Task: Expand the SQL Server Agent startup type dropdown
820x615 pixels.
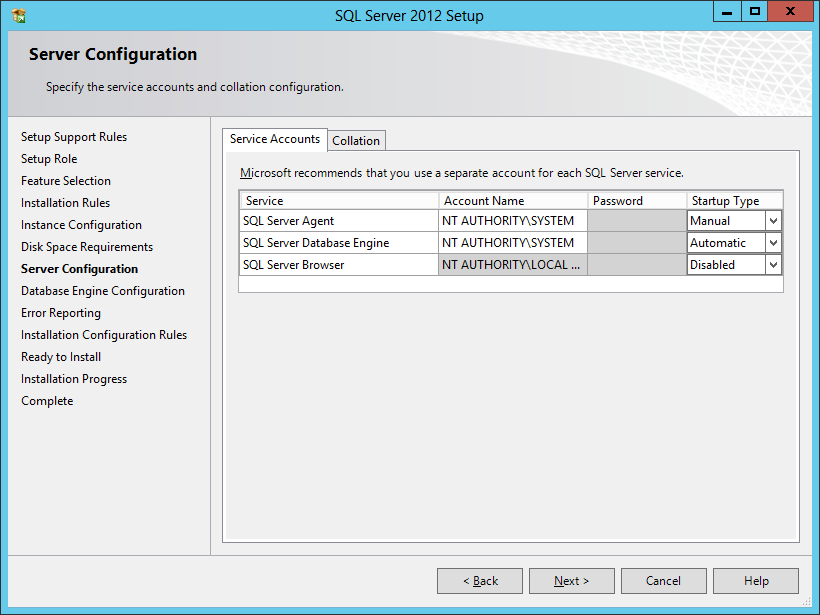Action: point(773,221)
